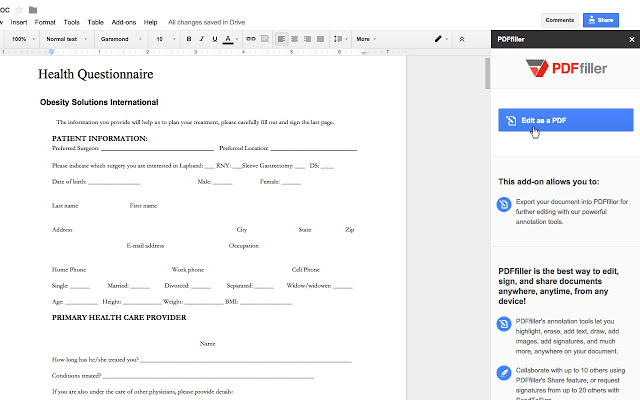
Task: Click the PATIENT INFORMATION heading
Action: [x=100, y=138]
